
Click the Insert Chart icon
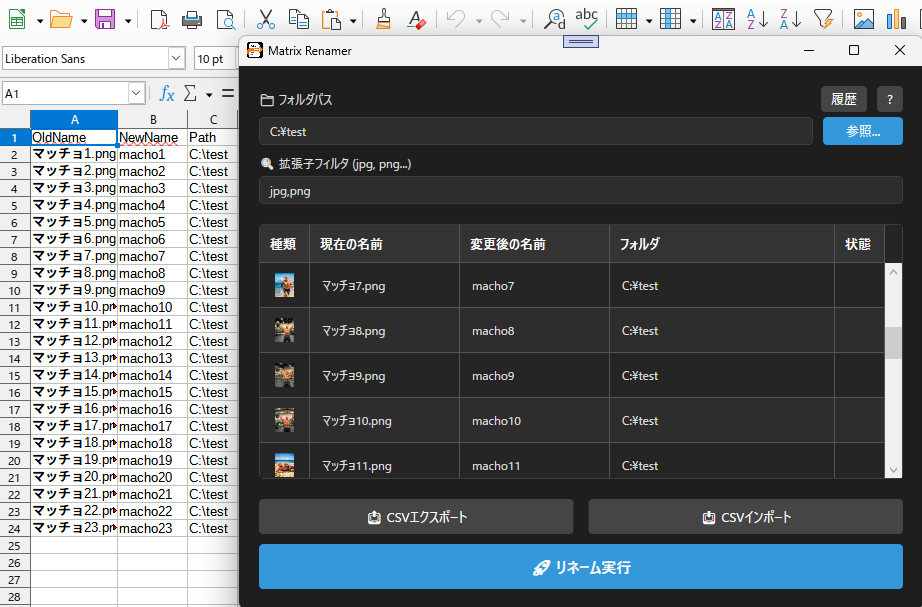click(896, 19)
